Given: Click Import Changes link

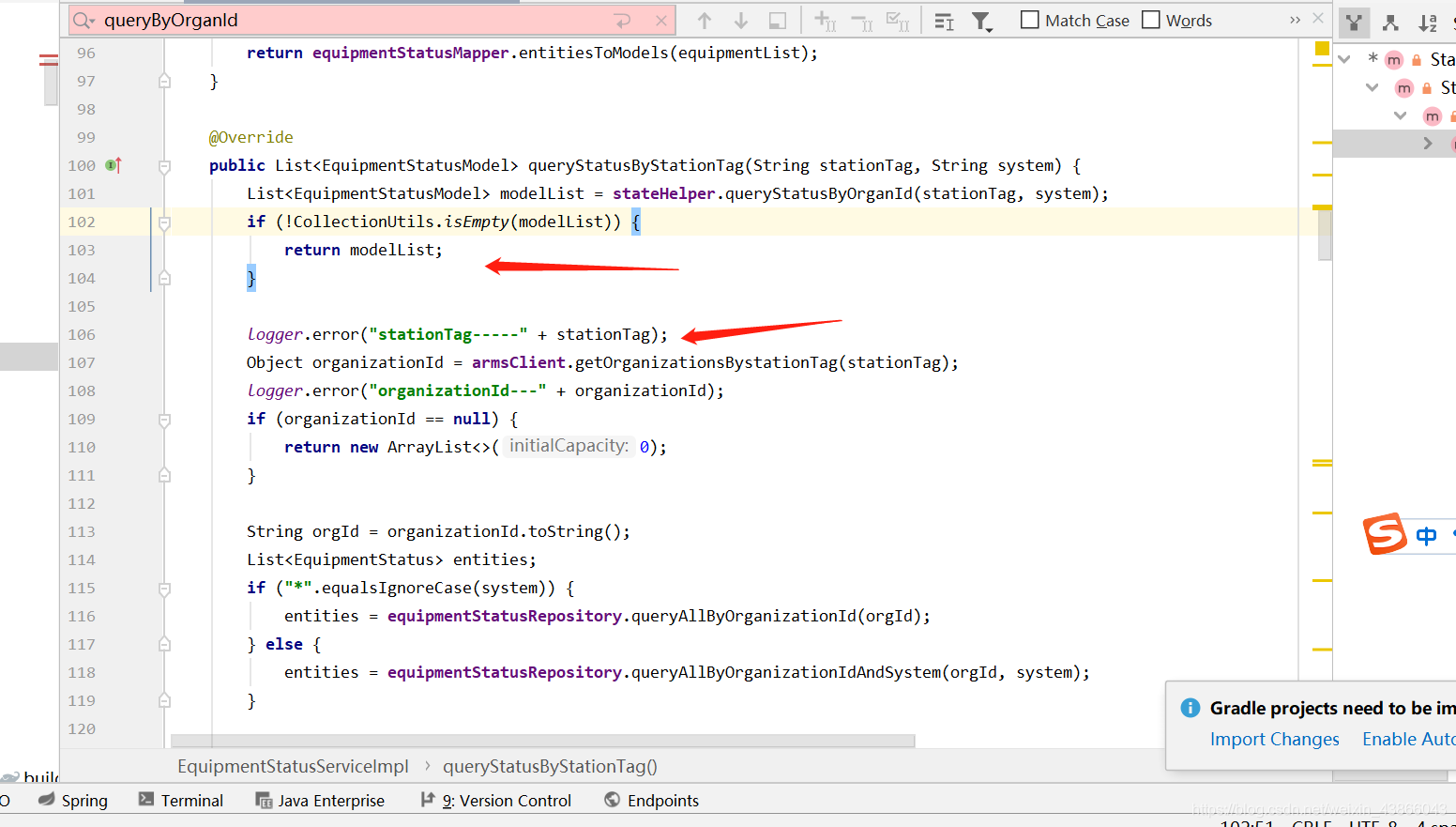Looking at the screenshot, I should click(1274, 739).
